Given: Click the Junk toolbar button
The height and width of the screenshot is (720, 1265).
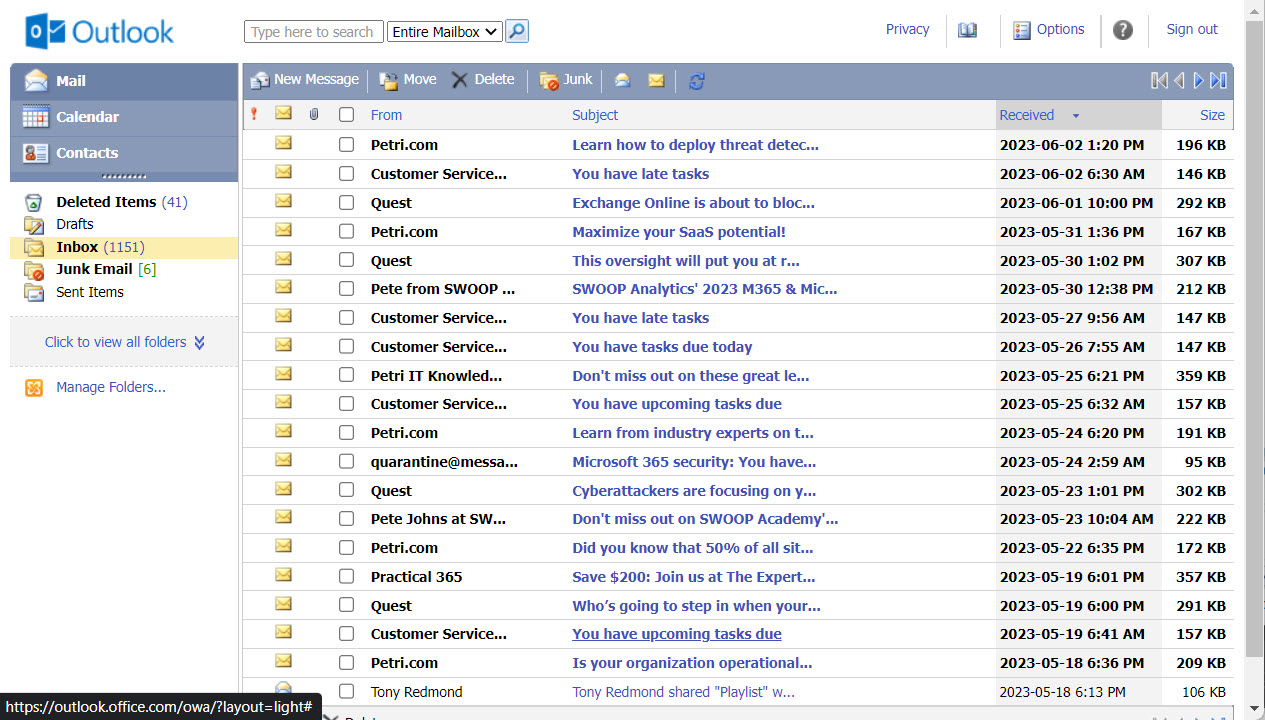Looking at the screenshot, I should 566,80.
